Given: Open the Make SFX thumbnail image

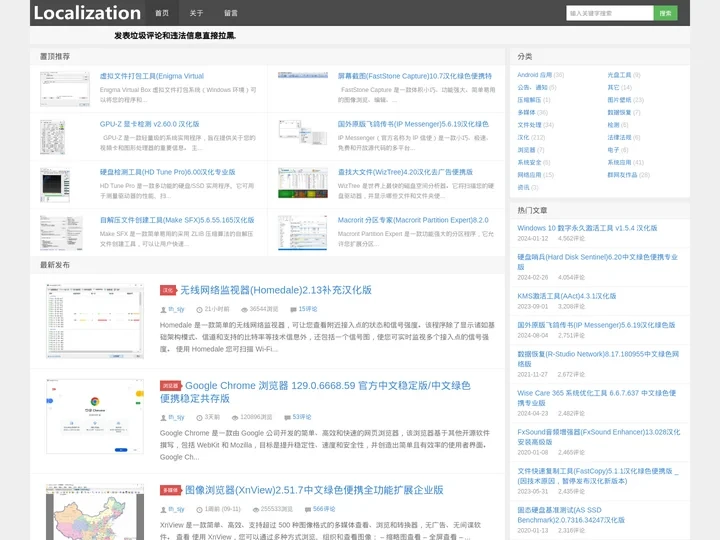Looking at the screenshot, I should [x=61, y=233].
